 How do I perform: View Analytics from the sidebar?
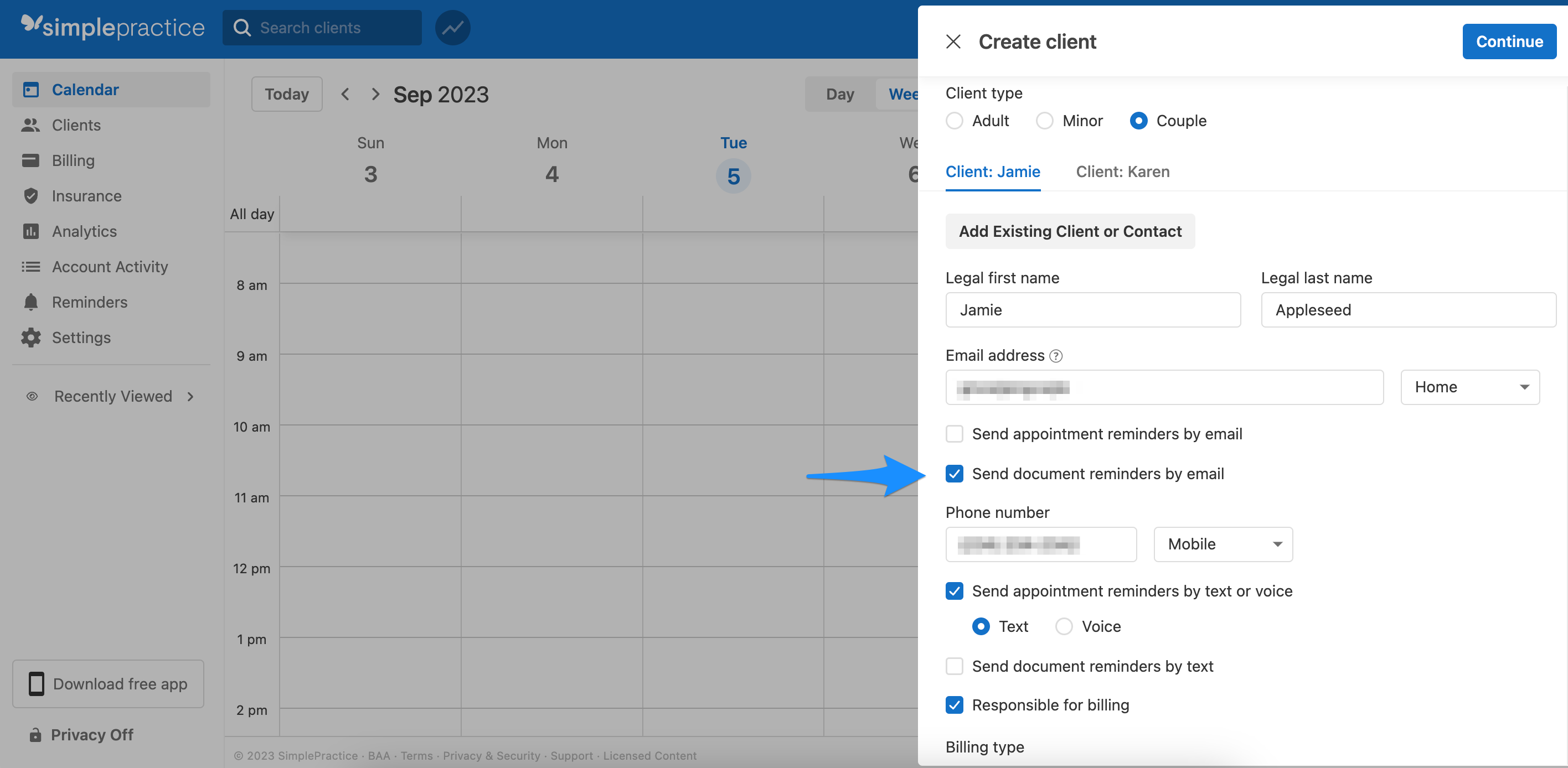[x=84, y=231]
